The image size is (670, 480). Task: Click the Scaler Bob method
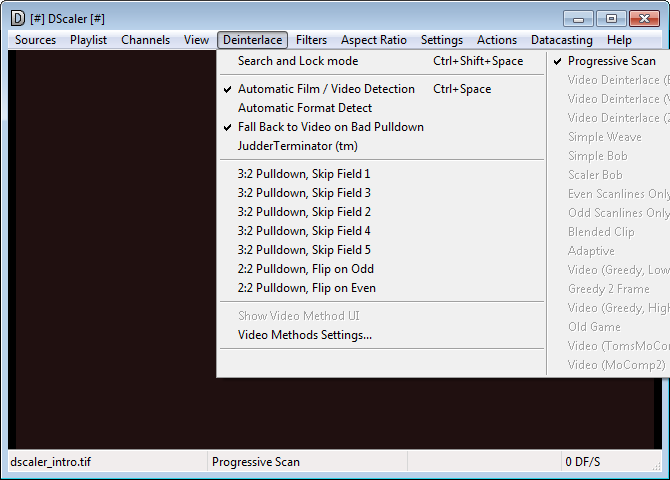coord(609,175)
